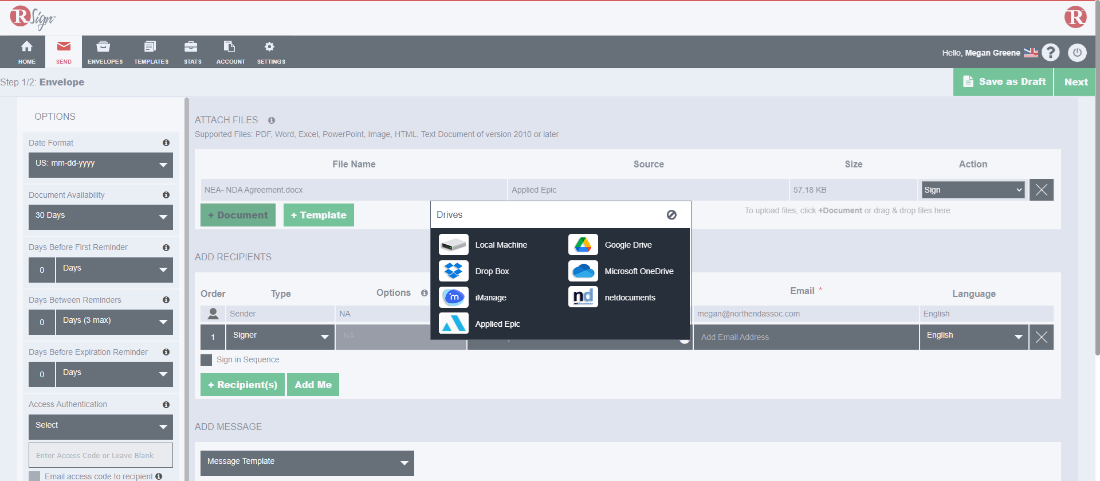The height and width of the screenshot is (481, 1100).
Task: Click the Enter Access Code field
Action: (100, 455)
